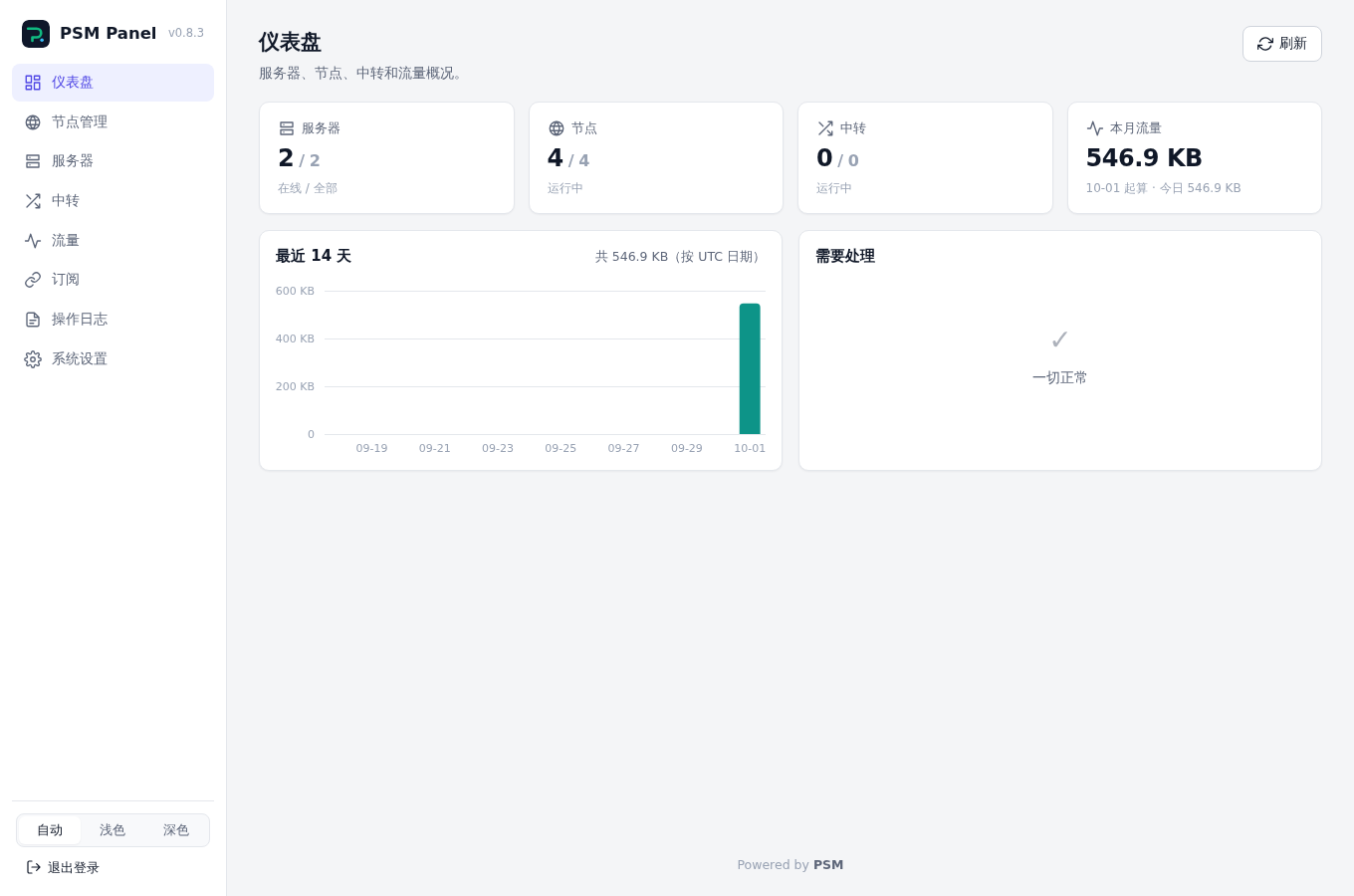1354x896 pixels.
Task: Click the 中转 sidebar menu label
Action: tap(66, 201)
